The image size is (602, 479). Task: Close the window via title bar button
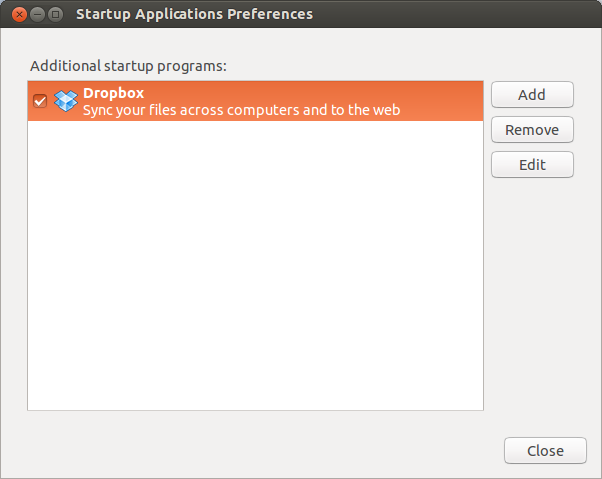pos(17,15)
